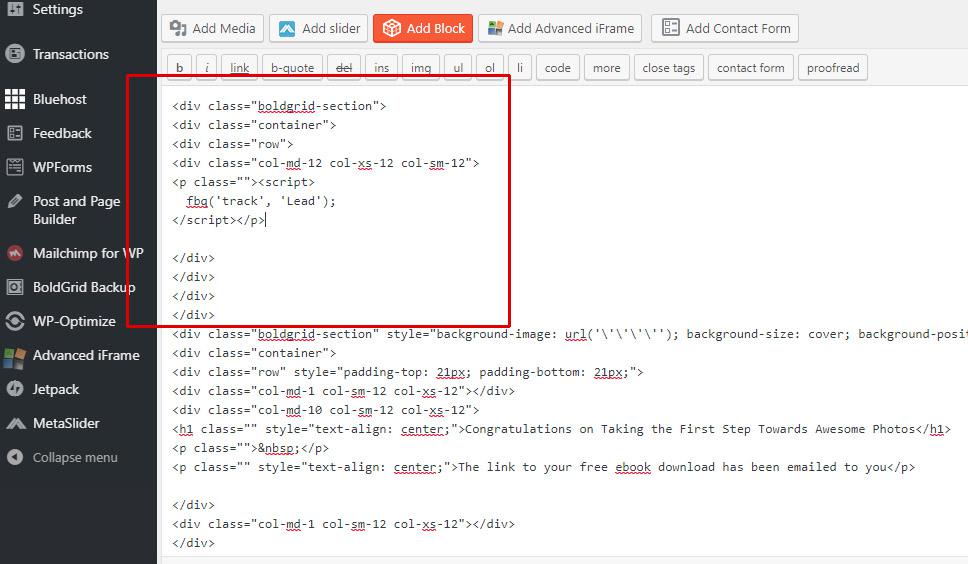Click the close tags toolbar button
Viewport: 968px width, 564px height.
[x=668, y=68]
